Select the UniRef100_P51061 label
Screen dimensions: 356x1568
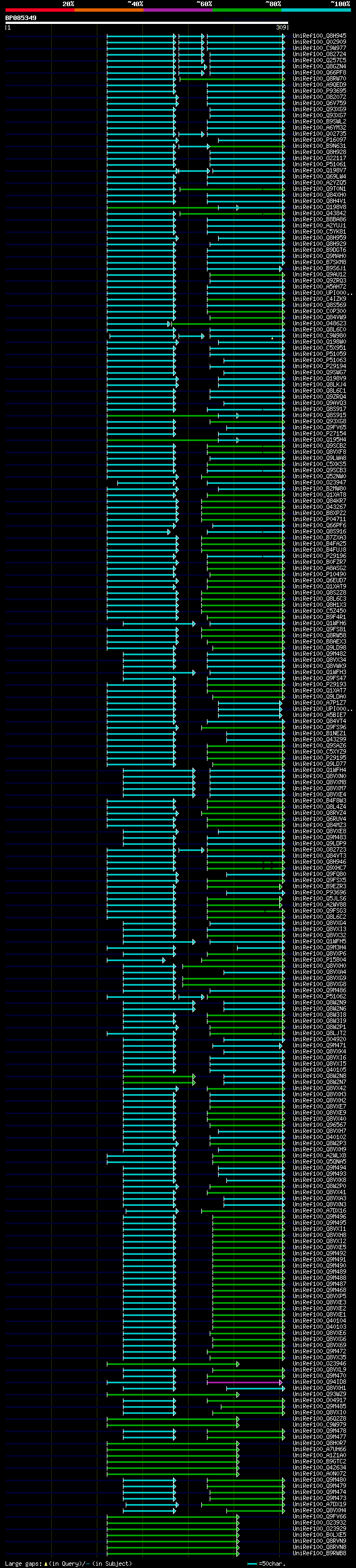[319, 164]
